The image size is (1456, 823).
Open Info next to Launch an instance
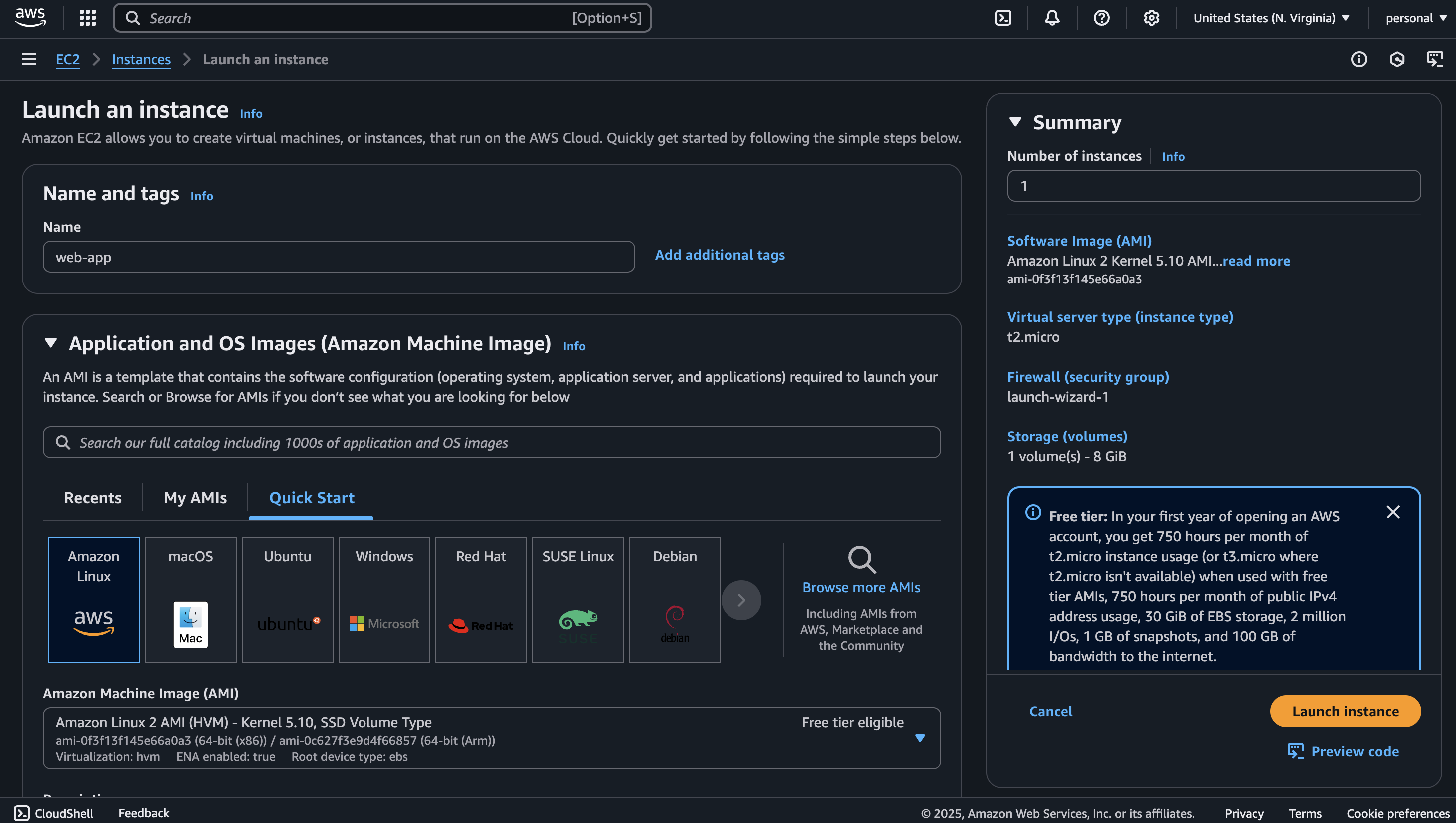coord(251,114)
